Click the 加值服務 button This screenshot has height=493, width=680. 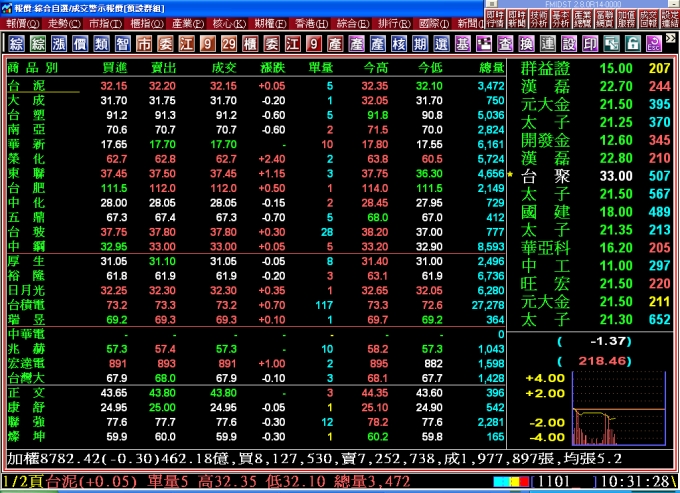click(x=626, y=19)
